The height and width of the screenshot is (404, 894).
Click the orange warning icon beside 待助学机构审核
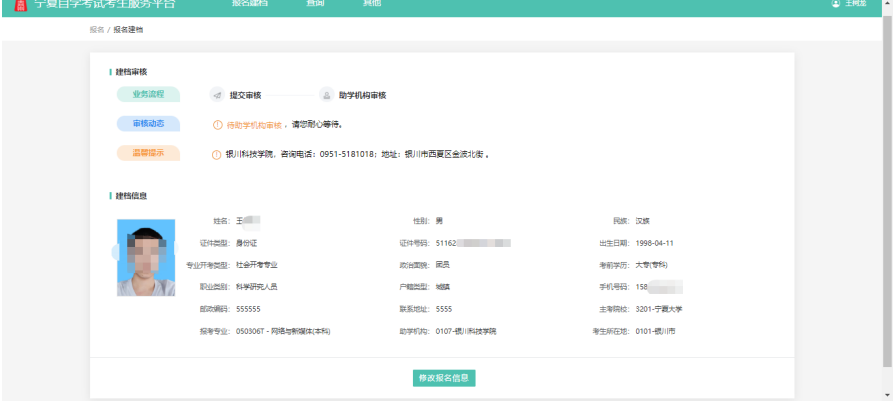217,125
